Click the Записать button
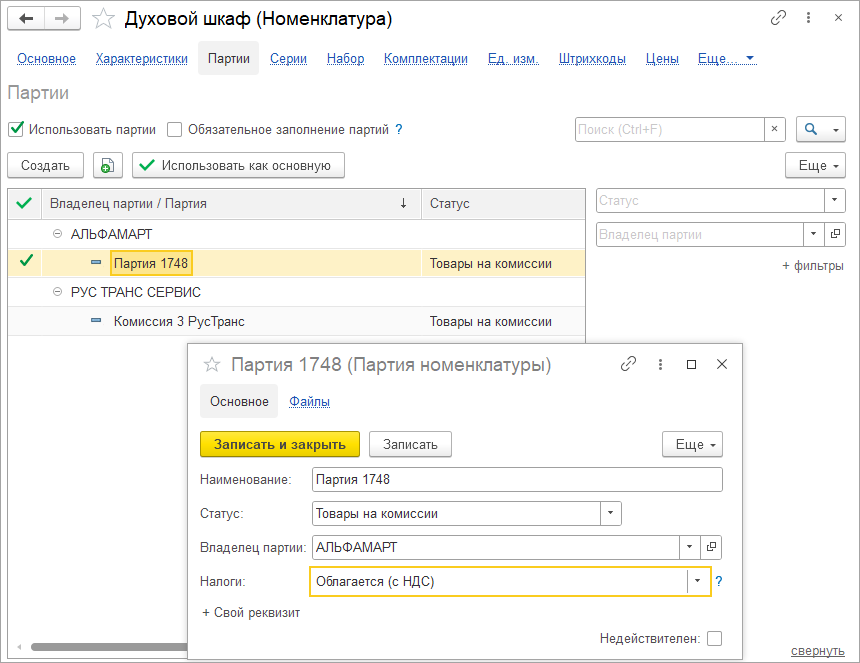860x663 pixels. [x=410, y=444]
